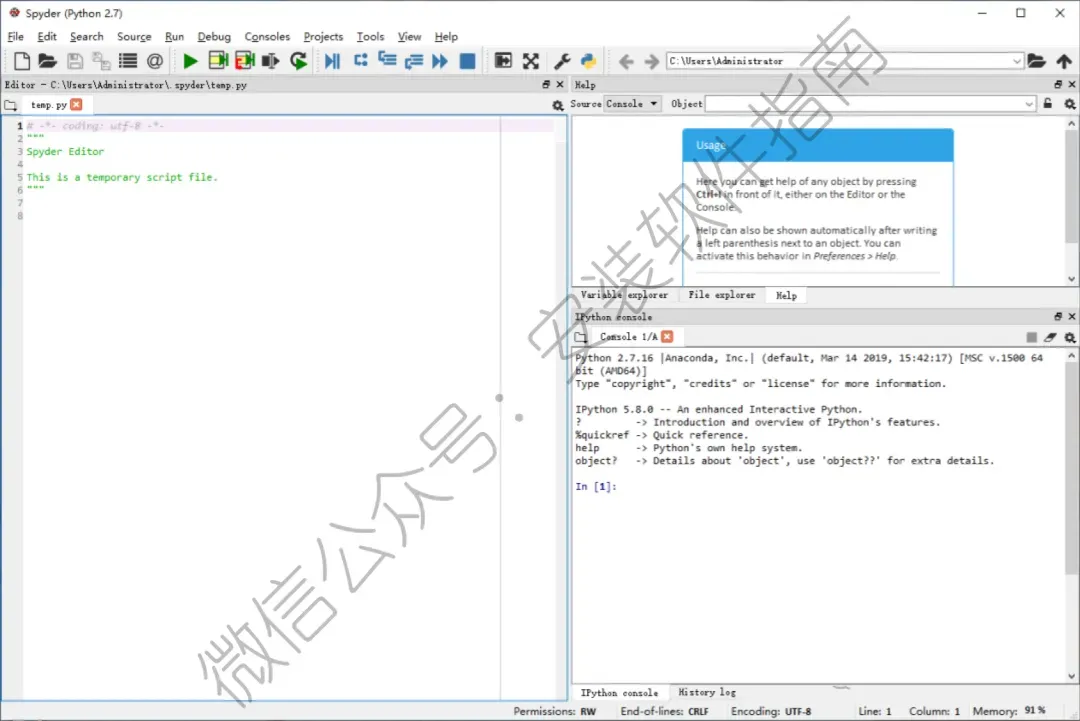Screen dimensions: 1080x721
Task: Clear console variables eraser icon
Action: [1050, 337]
